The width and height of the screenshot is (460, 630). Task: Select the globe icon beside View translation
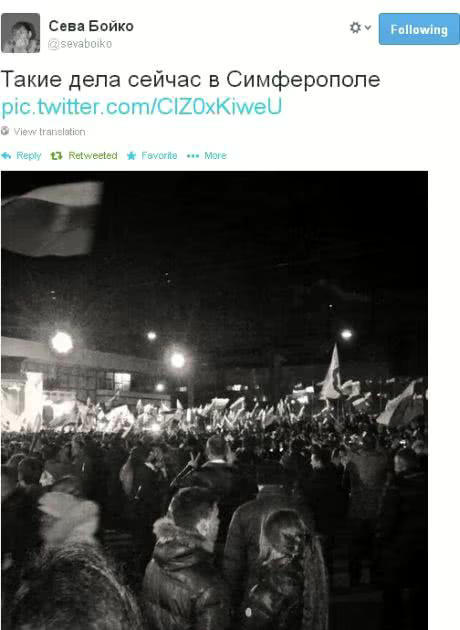(5, 131)
